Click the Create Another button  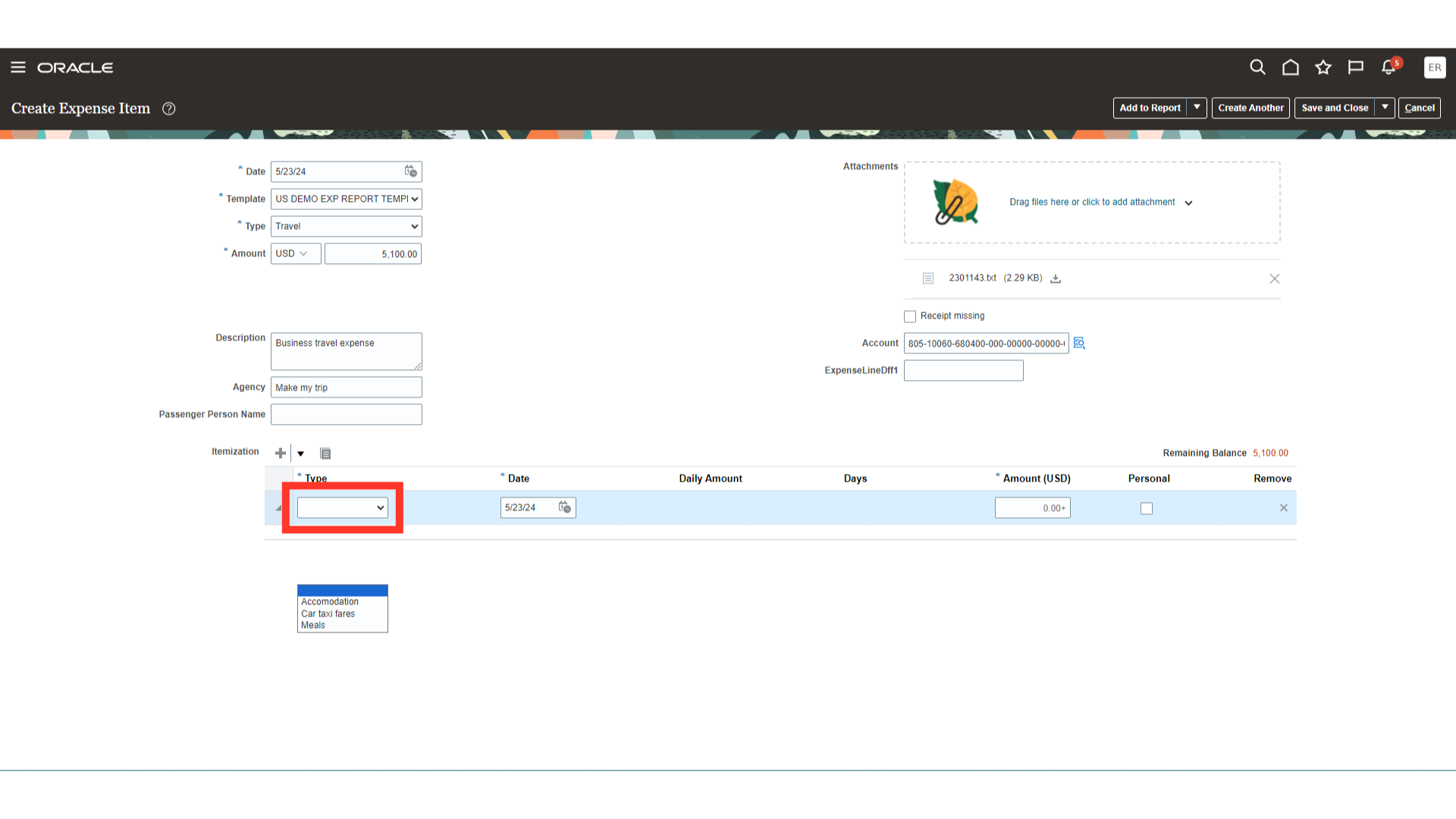click(x=1251, y=108)
